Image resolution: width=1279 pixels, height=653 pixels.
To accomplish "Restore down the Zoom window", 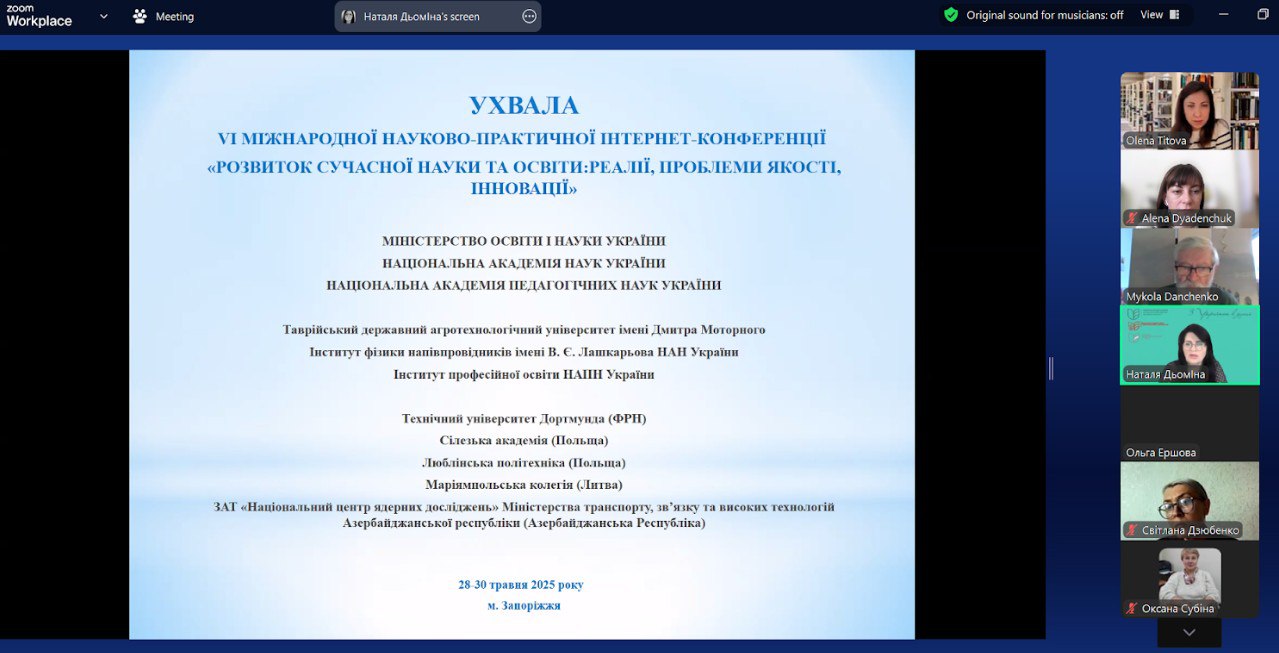I will click(1263, 15).
